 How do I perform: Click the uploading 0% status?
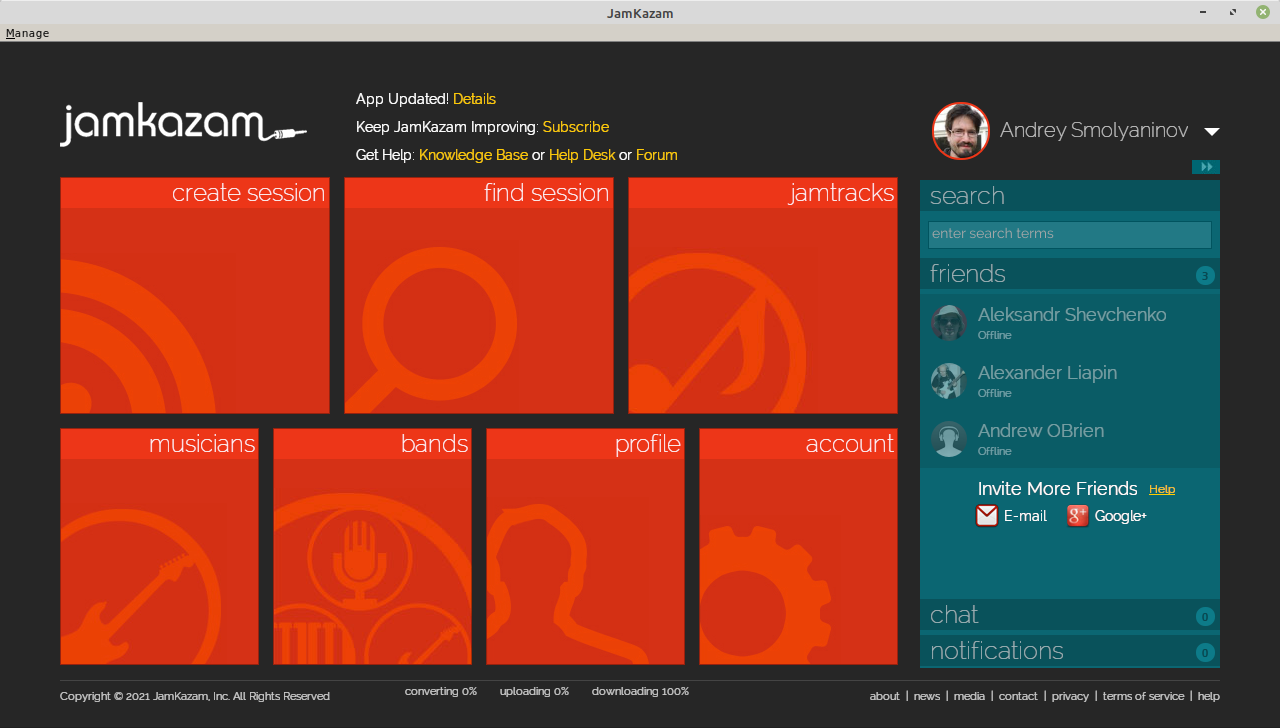(x=534, y=691)
